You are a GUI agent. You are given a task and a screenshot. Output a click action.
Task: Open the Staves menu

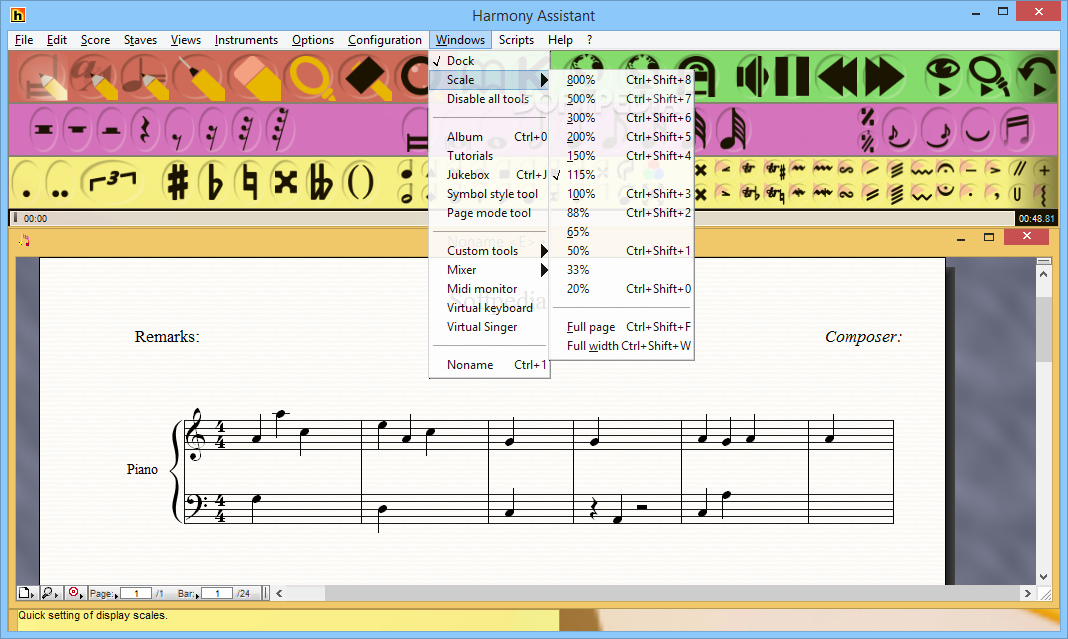click(140, 40)
